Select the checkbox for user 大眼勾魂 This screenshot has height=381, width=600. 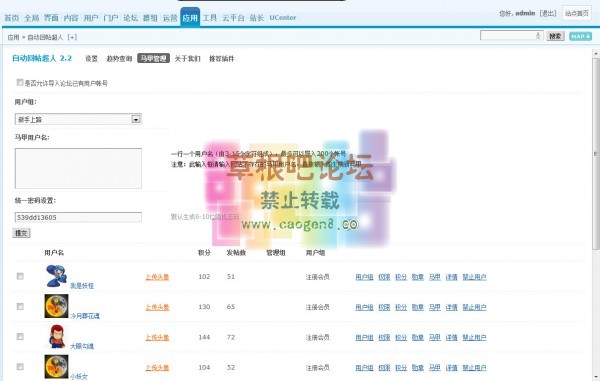[x=20, y=337]
